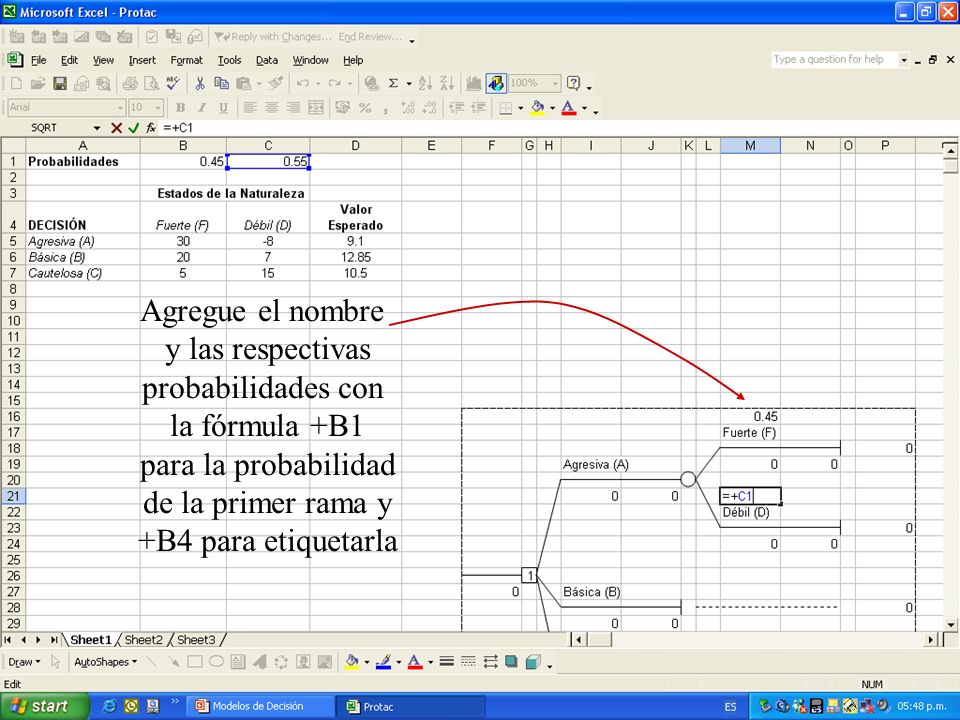Click the Fill Color bucket on formatting toolbar
960x720 pixels.
pyautogui.click(x=537, y=108)
